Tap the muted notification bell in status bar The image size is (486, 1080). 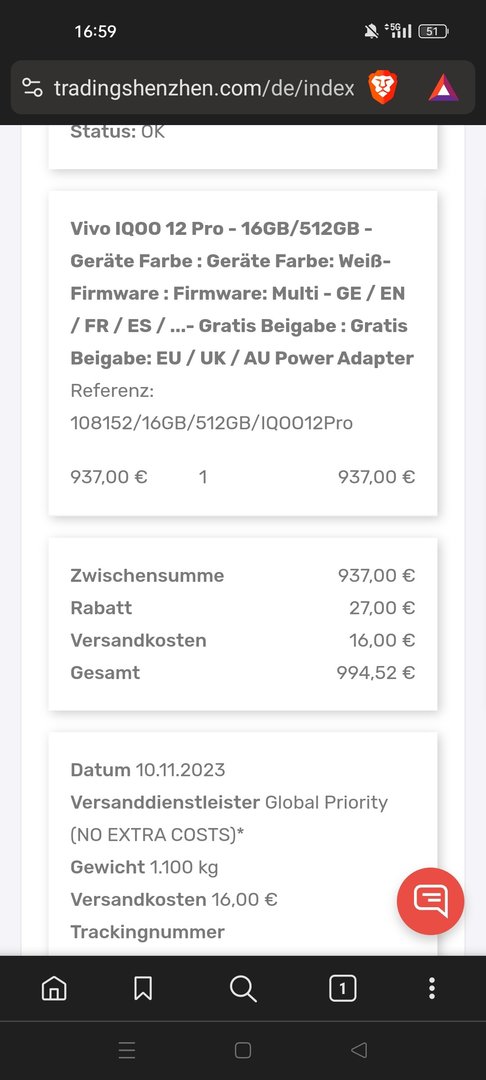pyautogui.click(x=371, y=31)
